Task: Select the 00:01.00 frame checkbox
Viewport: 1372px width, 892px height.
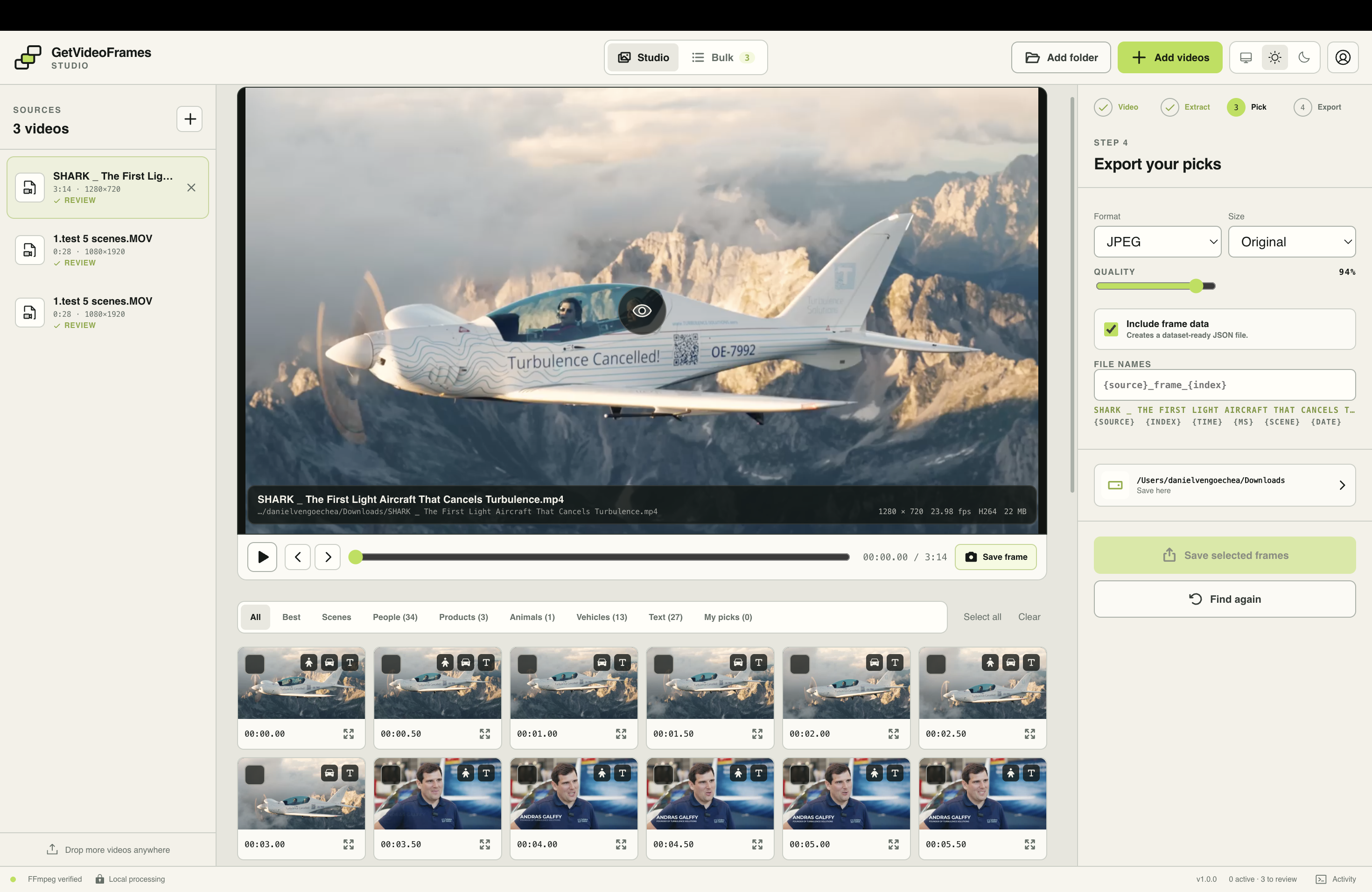Action: (527, 664)
